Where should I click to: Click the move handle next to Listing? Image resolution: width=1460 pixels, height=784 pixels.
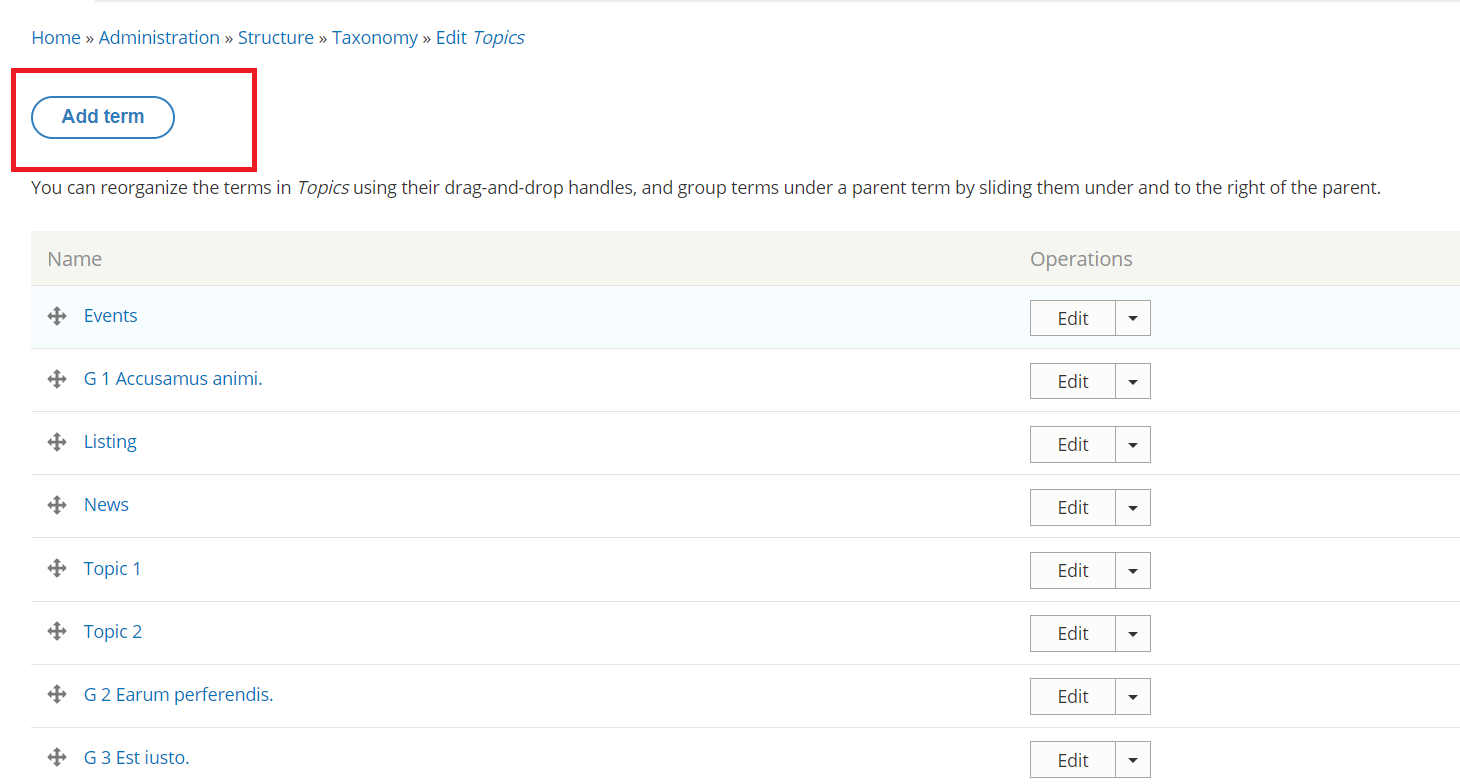click(57, 443)
